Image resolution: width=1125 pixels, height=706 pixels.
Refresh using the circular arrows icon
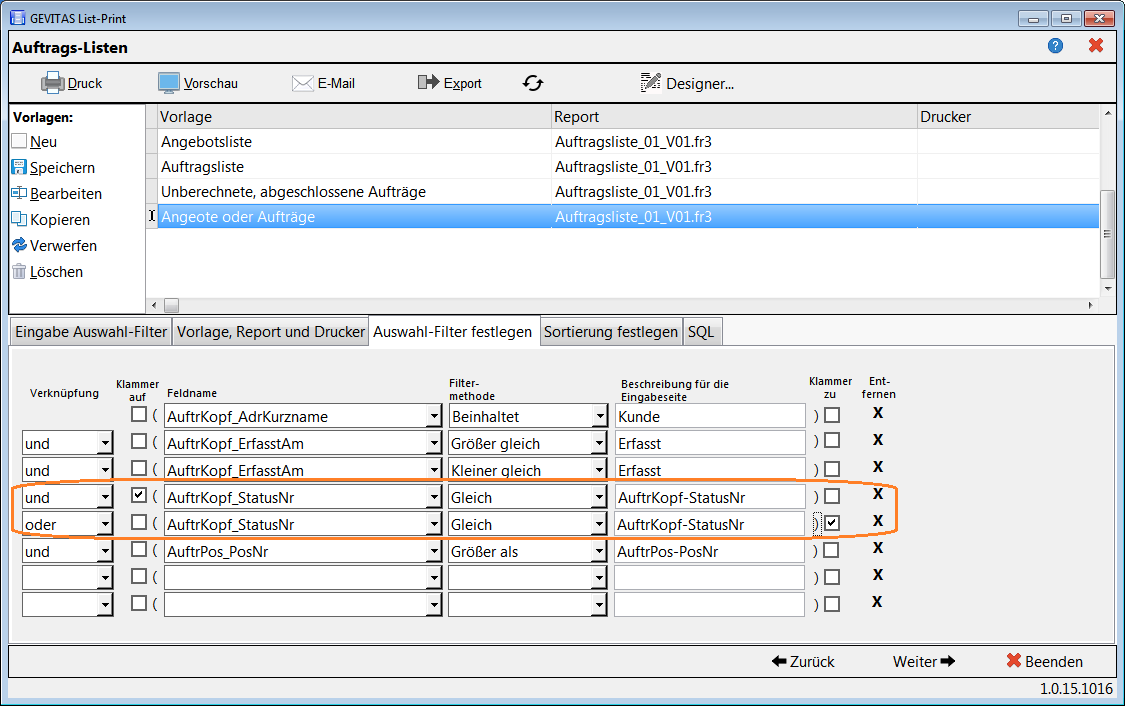point(533,83)
